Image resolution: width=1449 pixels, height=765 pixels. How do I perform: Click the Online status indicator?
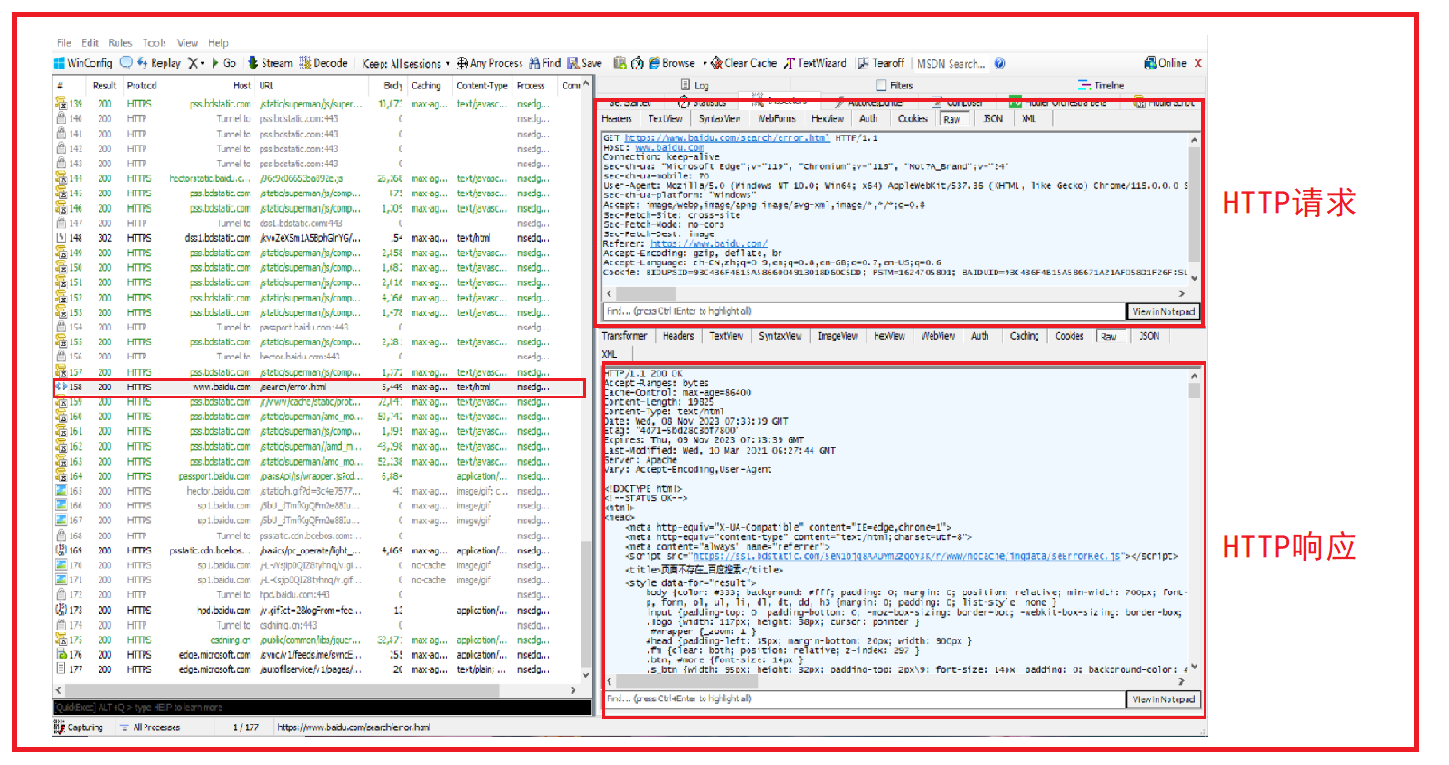click(1166, 63)
